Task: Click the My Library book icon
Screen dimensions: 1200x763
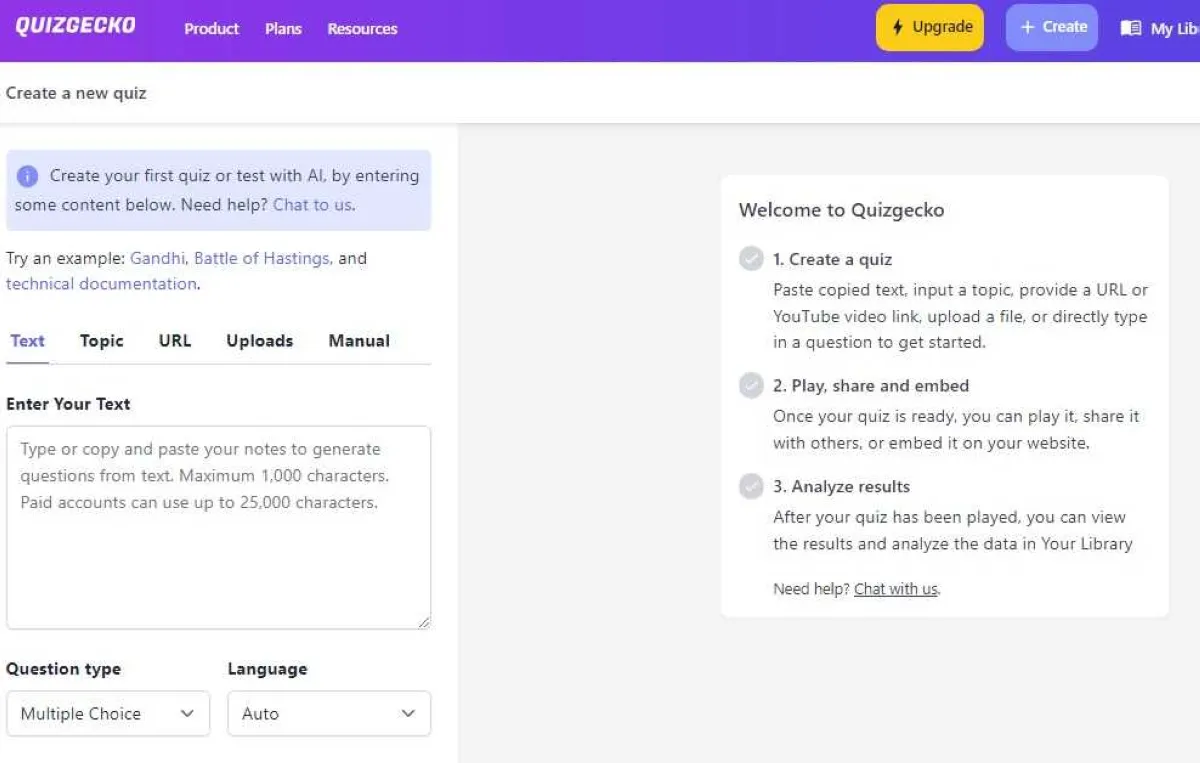Action: pyautogui.click(x=1131, y=28)
